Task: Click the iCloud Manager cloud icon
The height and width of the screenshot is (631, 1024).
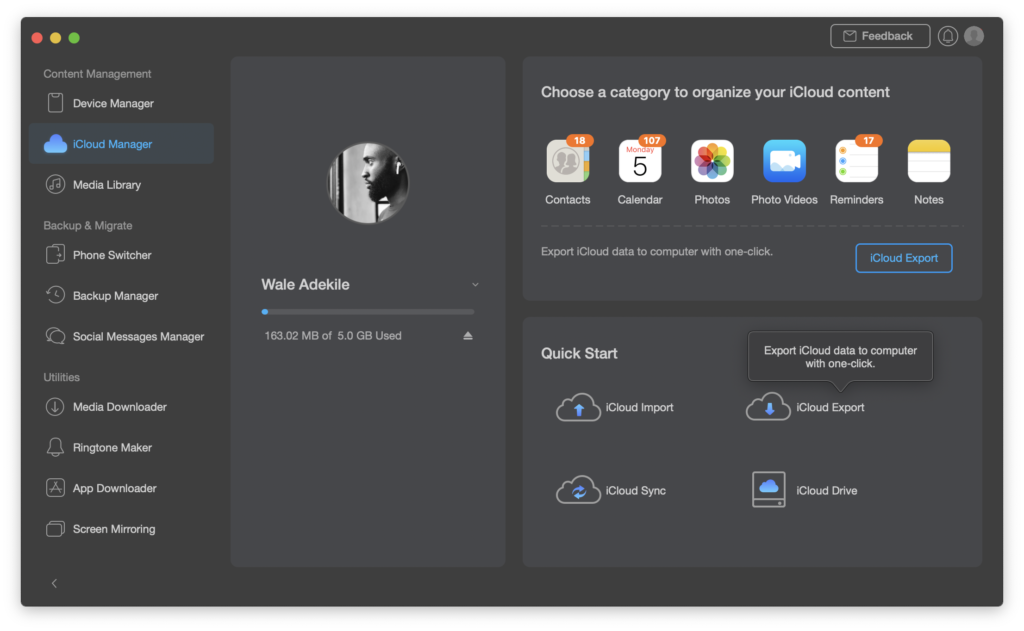Action: (56, 144)
